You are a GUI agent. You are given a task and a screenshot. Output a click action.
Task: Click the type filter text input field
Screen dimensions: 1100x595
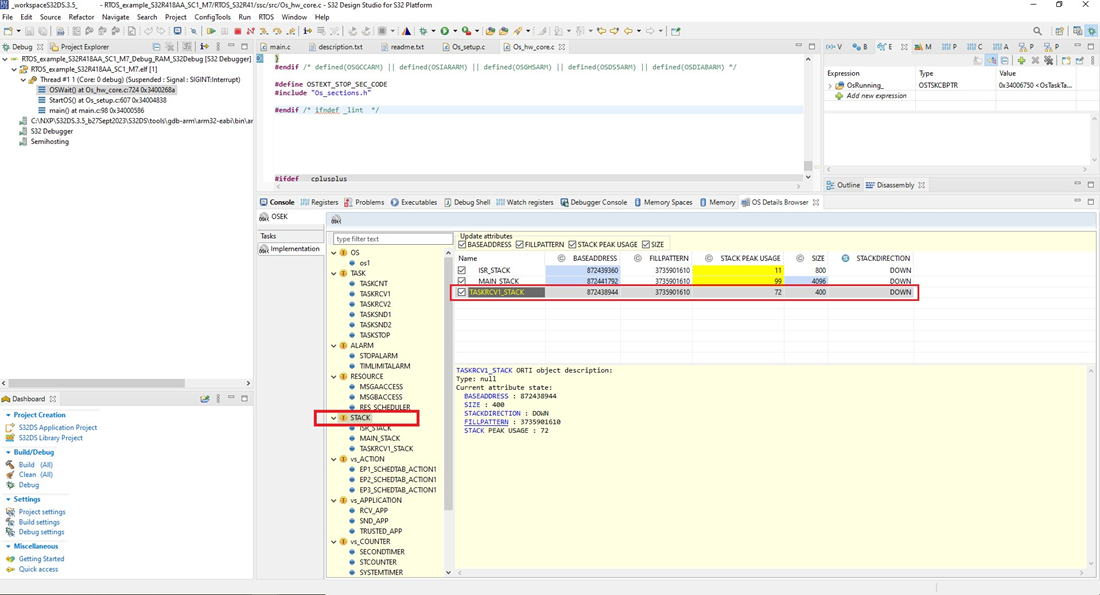390,238
